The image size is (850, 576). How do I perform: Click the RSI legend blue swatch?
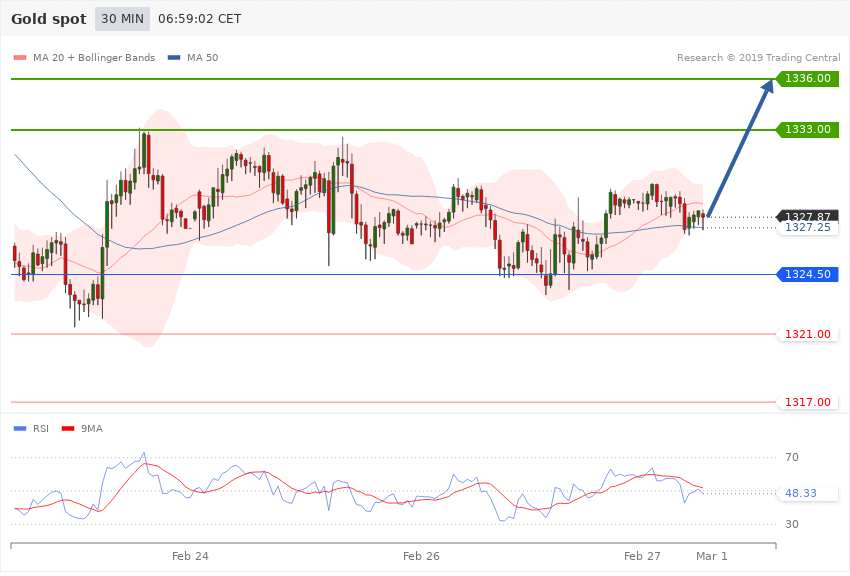point(20,429)
